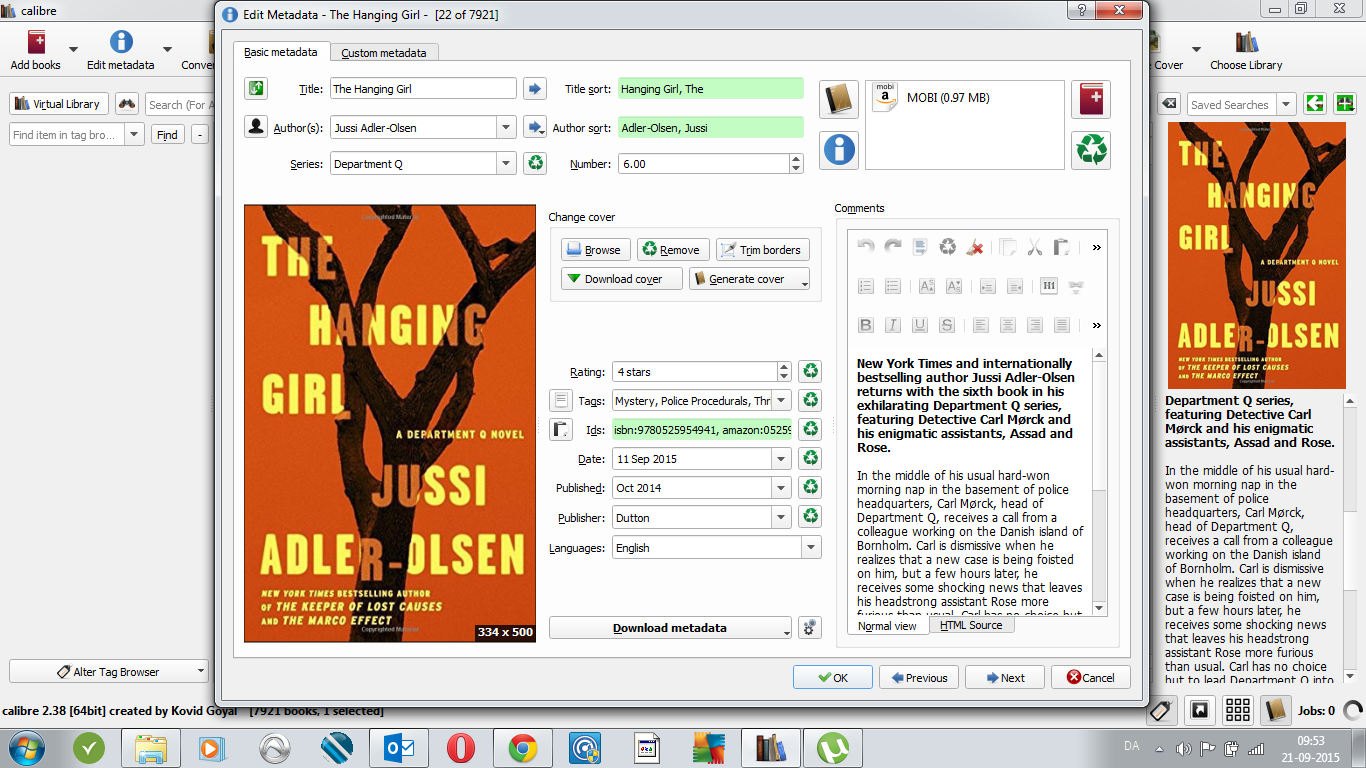The width and height of the screenshot is (1366, 768).
Task: Cancel the Edit Metadata dialog
Action: click(1091, 677)
